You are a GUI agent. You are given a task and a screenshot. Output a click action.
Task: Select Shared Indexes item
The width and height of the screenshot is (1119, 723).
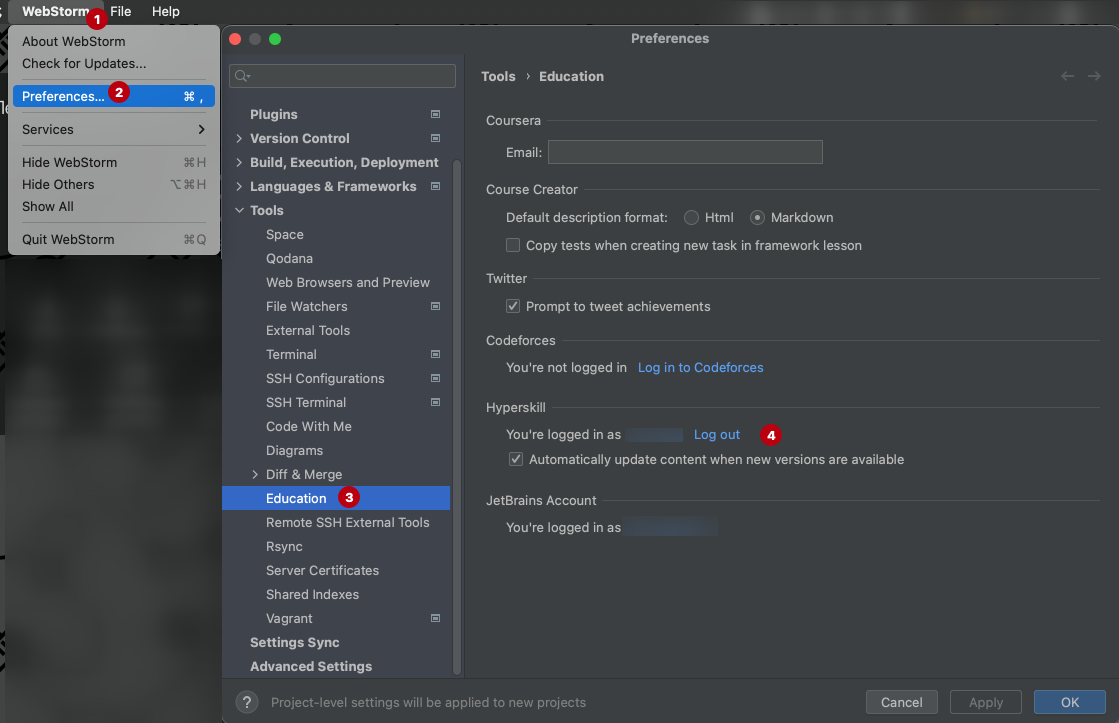pos(312,595)
